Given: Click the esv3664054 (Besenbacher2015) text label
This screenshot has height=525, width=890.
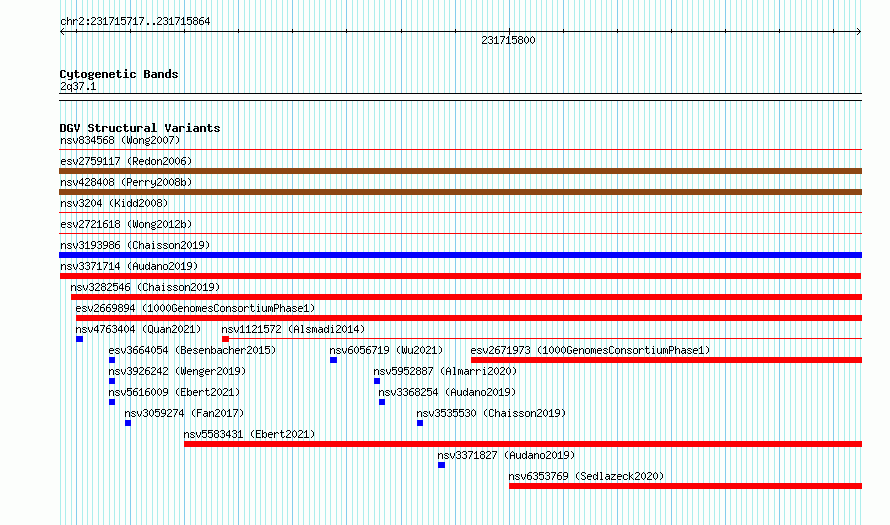Looking at the screenshot, I should [x=192, y=350].
